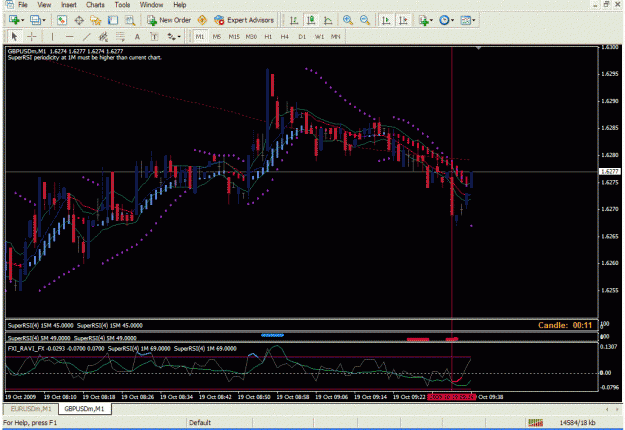The image size is (625, 430).
Task: Expand the Arrows objects dropdown arrow
Action: click(179, 37)
